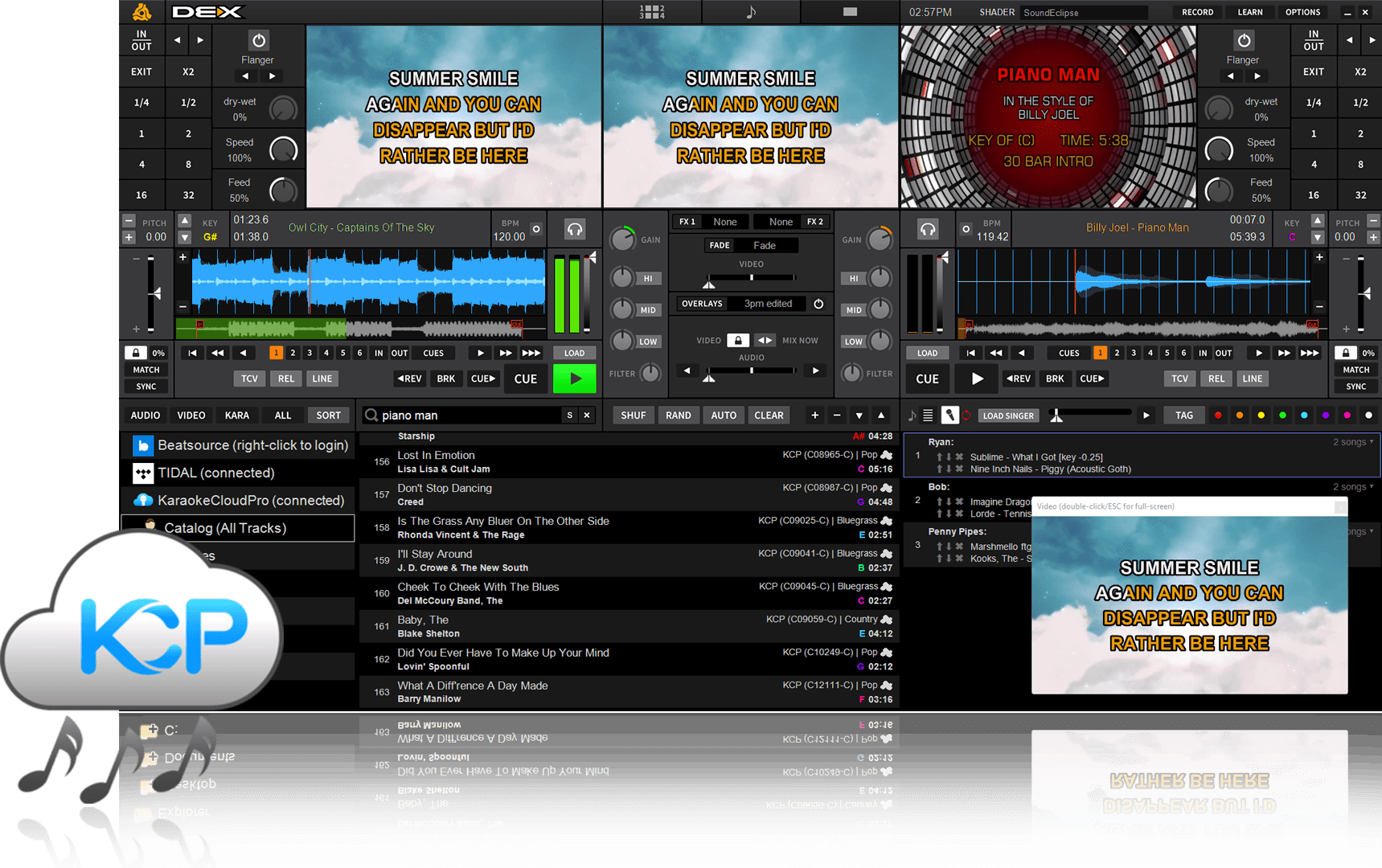Select the singer rotation microphone icon
The image size is (1382, 868).
(x=950, y=415)
